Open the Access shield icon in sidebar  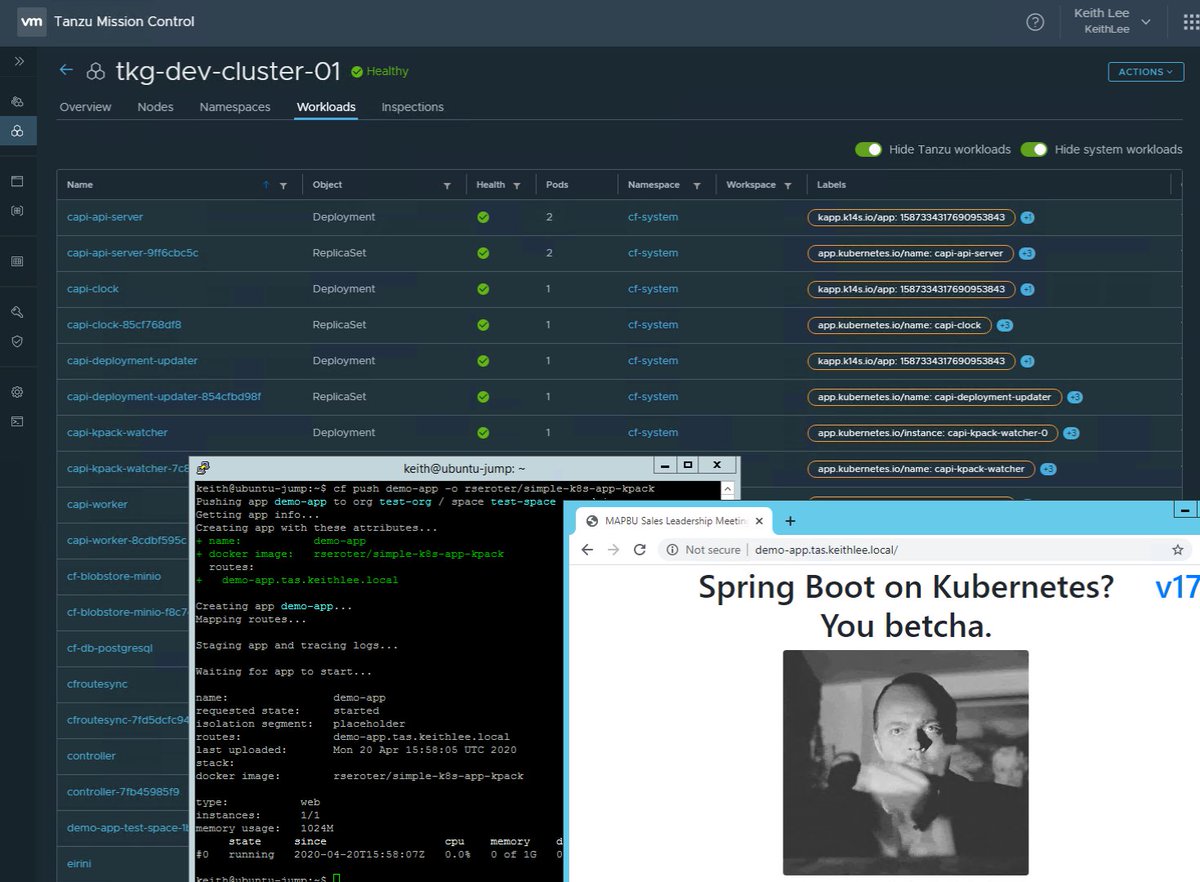17,341
